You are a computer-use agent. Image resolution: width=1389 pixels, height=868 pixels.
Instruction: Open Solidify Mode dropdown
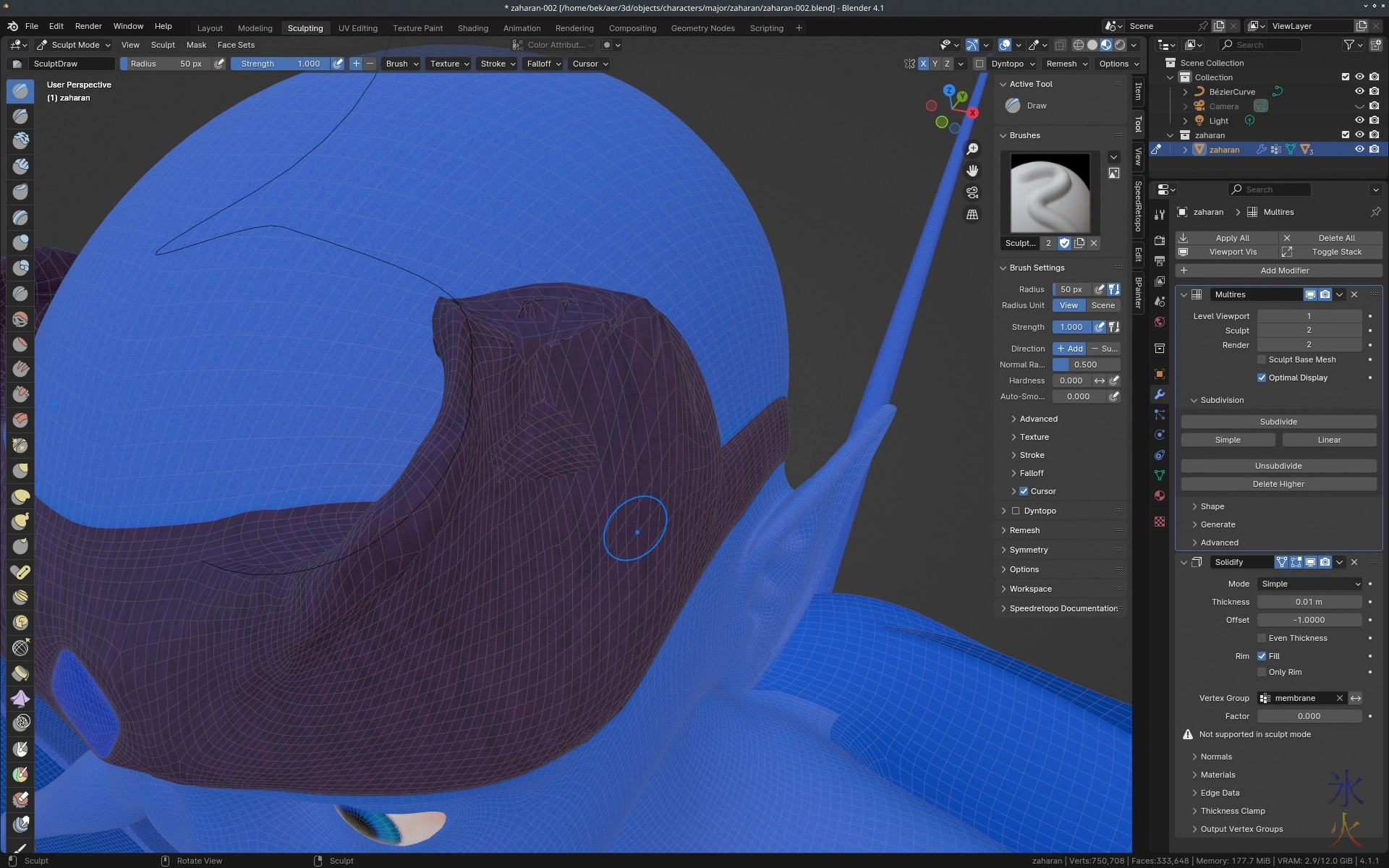click(x=1310, y=584)
